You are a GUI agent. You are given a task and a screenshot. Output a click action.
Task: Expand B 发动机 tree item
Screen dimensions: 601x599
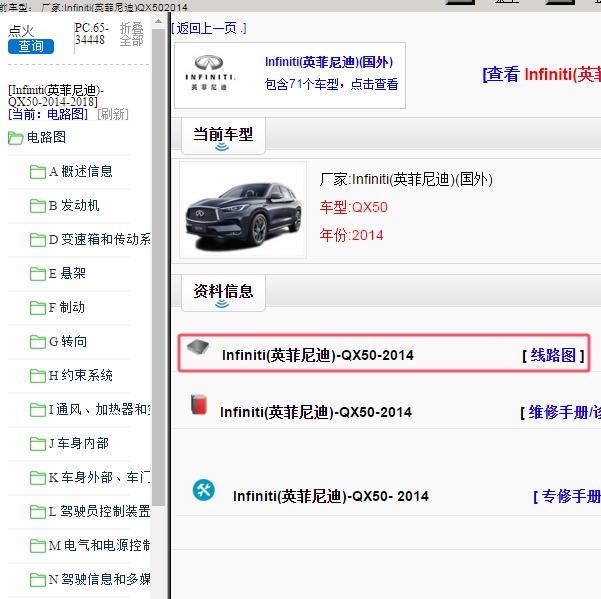(74, 206)
